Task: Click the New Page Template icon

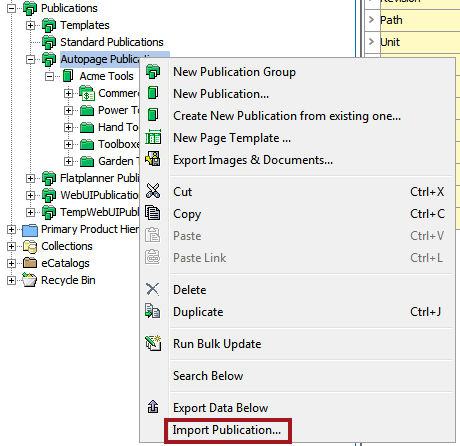Action: pos(153,137)
